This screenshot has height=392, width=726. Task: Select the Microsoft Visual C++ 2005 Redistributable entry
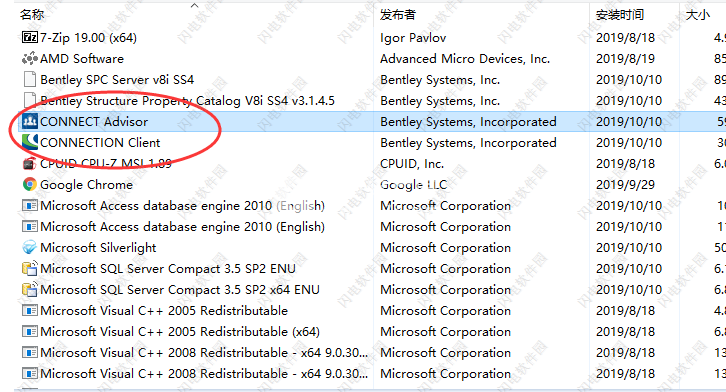(x=164, y=311)
